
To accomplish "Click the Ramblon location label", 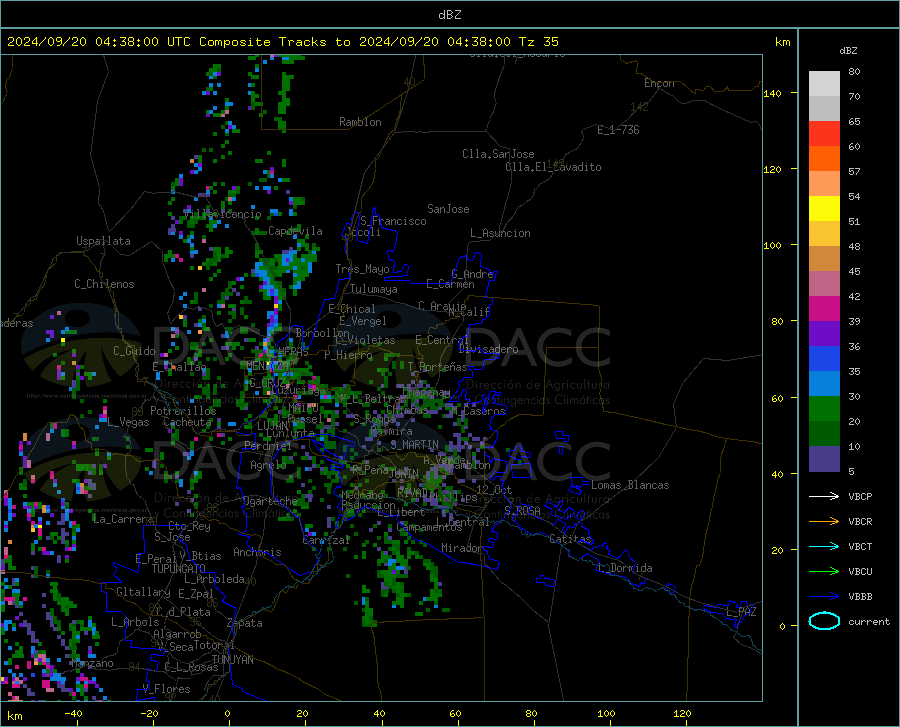I will pos(360,122).
